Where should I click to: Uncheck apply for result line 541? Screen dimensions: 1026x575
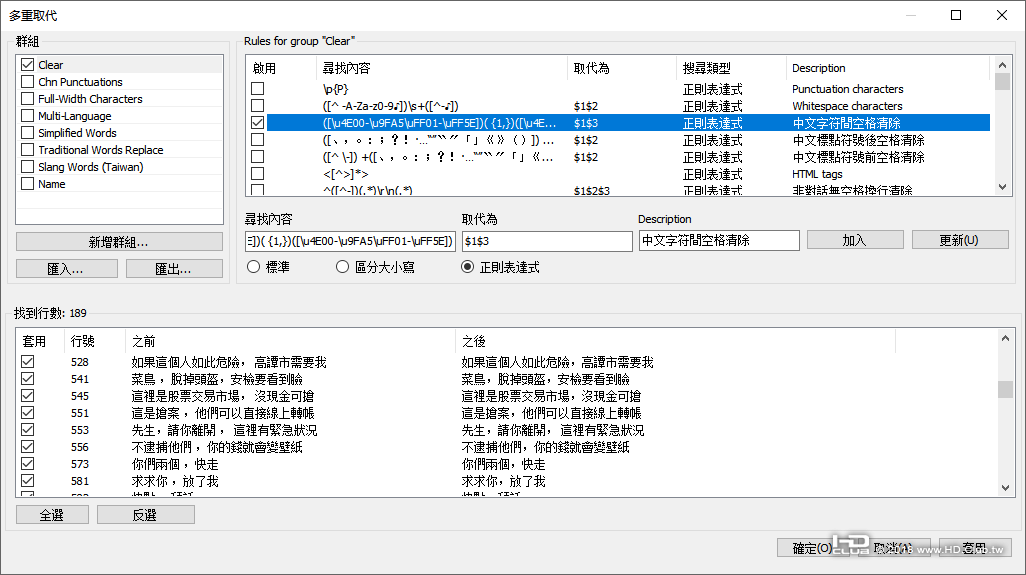point(27,379)
